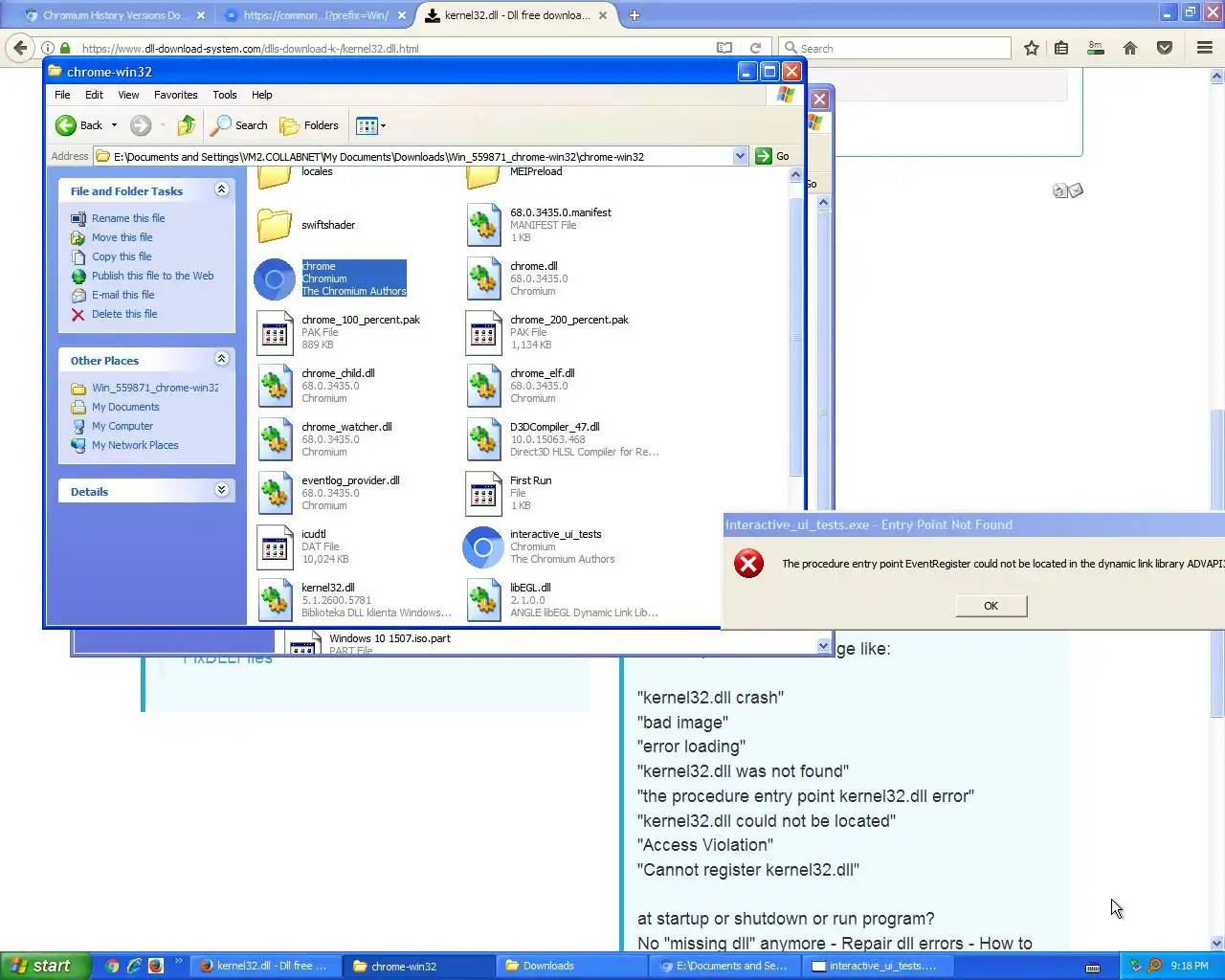
Task: Click Move this file task
Action: pyautogui.click(x=122, y=237)
